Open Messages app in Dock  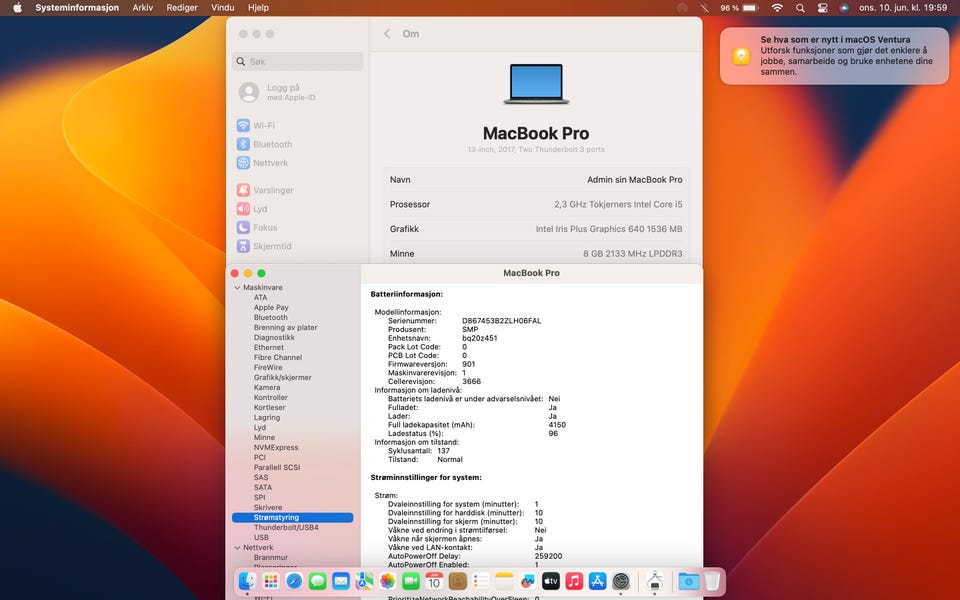coord(317,580)
